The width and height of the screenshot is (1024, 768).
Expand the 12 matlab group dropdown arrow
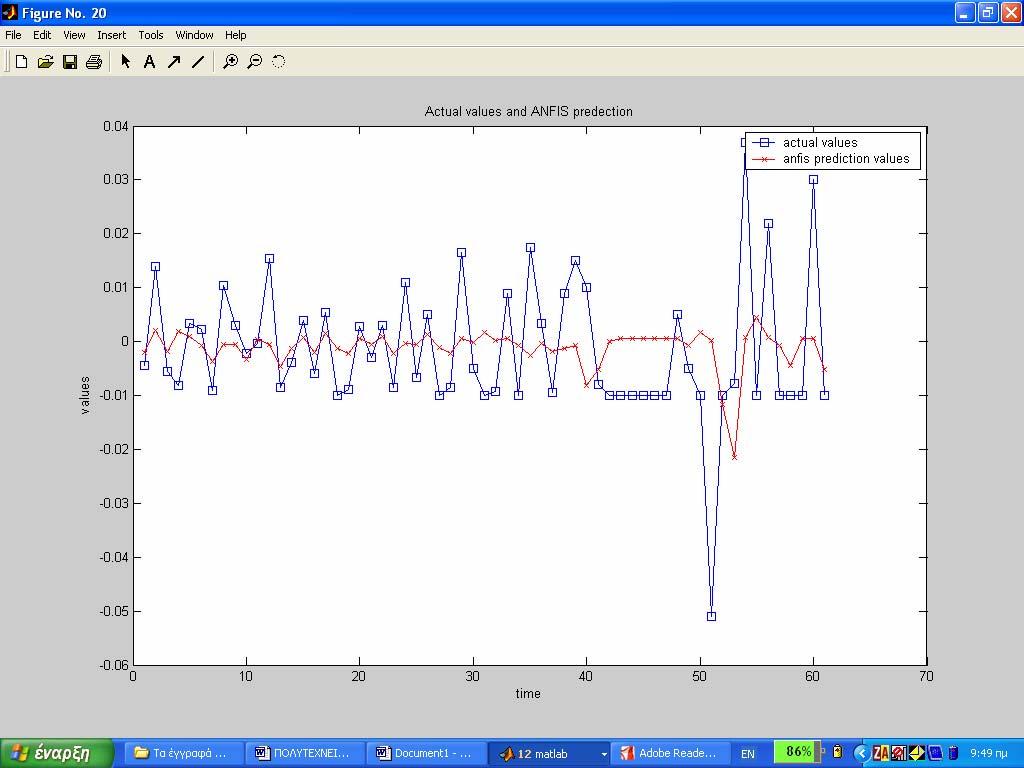[x=603, y=754]
